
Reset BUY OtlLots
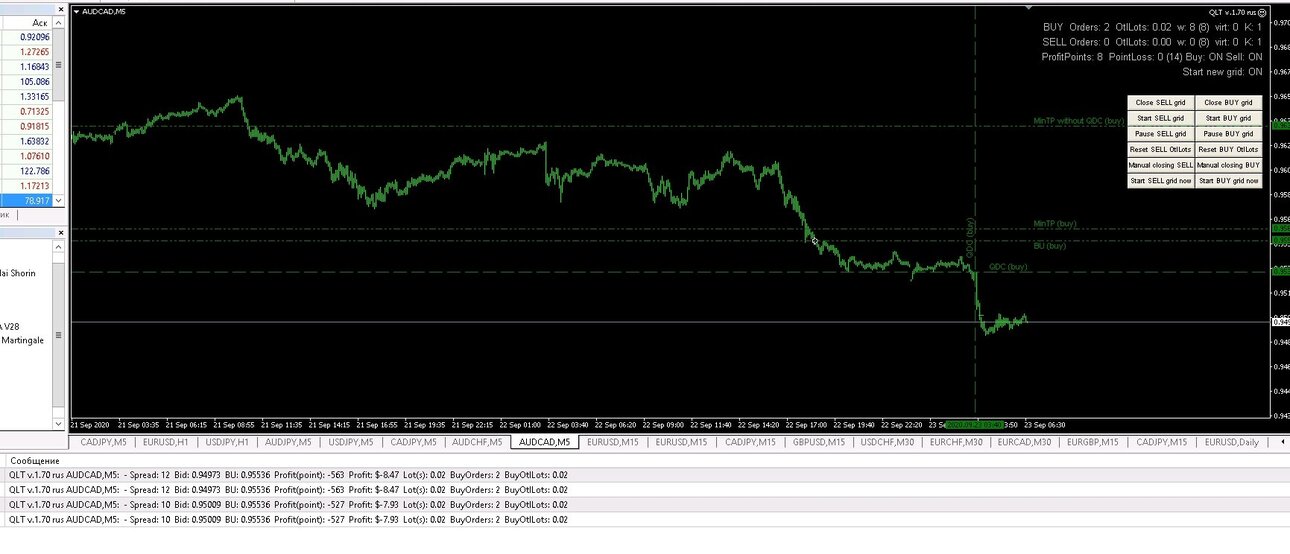(1228, 149)
